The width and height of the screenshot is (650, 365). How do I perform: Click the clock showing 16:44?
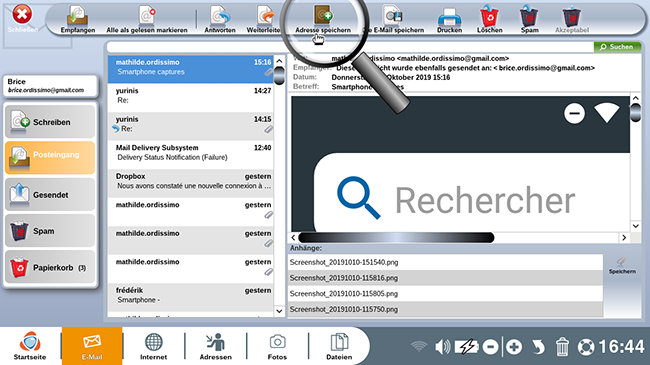(x=621, y=347)
